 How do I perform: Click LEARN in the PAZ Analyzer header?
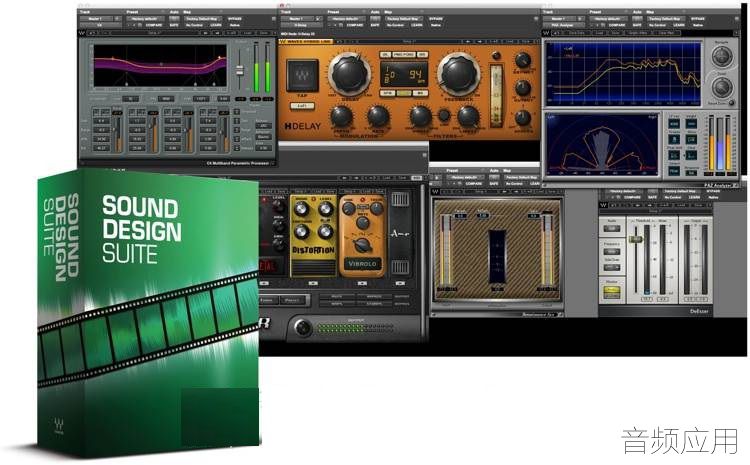coord(679,25)
